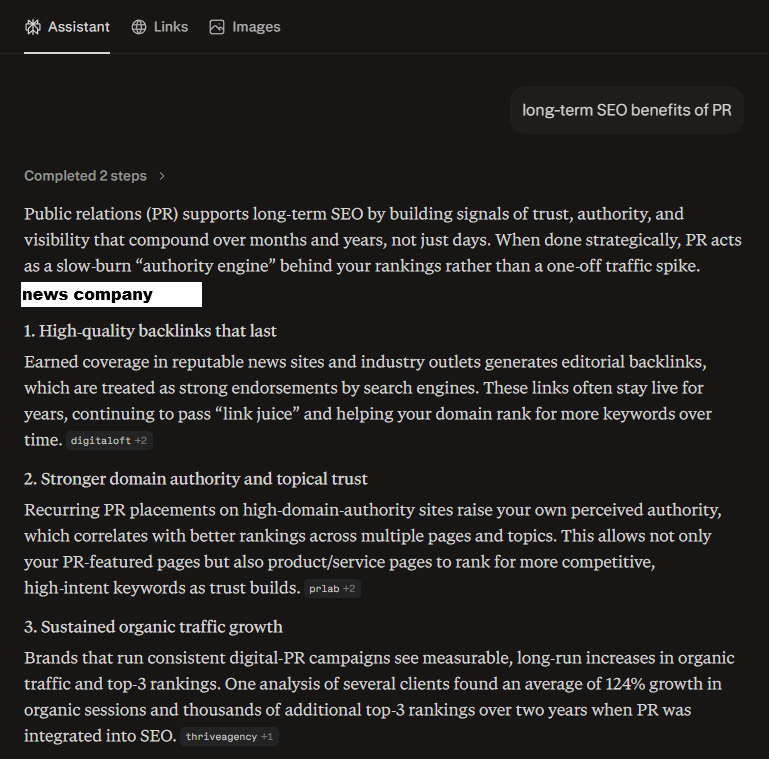Click the globe icon beside Links
This screenshot has width=769, height=759.
139,27
